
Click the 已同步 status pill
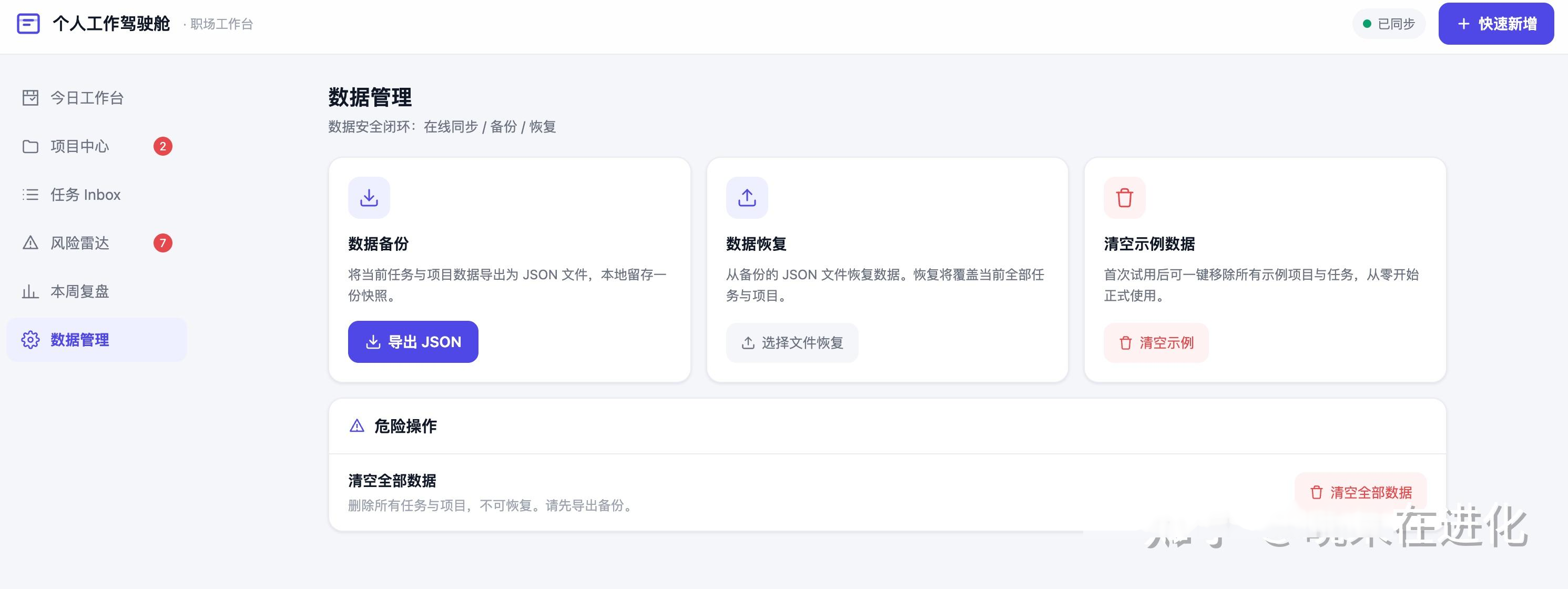tap(1389, 24)
